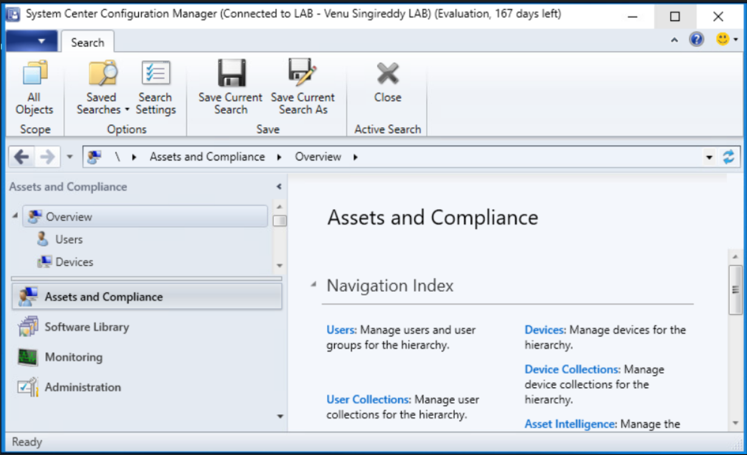747x455 pixels.
Task: Click the content pane vertical scrollbar thumb
Action: (x=735, y=289)
